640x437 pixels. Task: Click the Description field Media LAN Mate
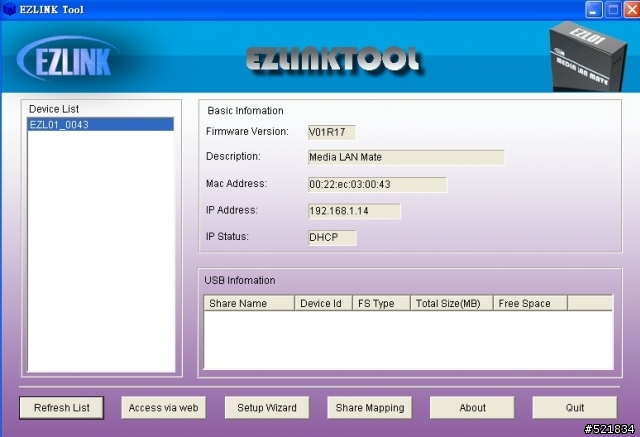(x=406, y=157)
